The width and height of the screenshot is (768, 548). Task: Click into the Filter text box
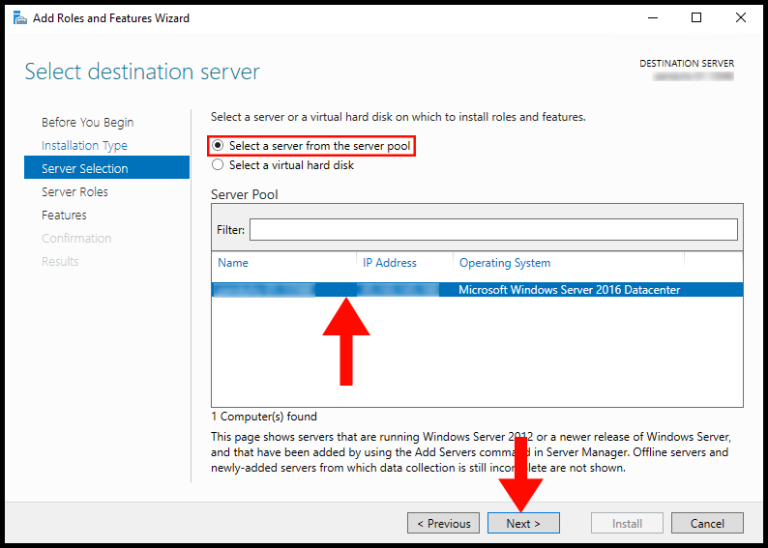point(493,230)
